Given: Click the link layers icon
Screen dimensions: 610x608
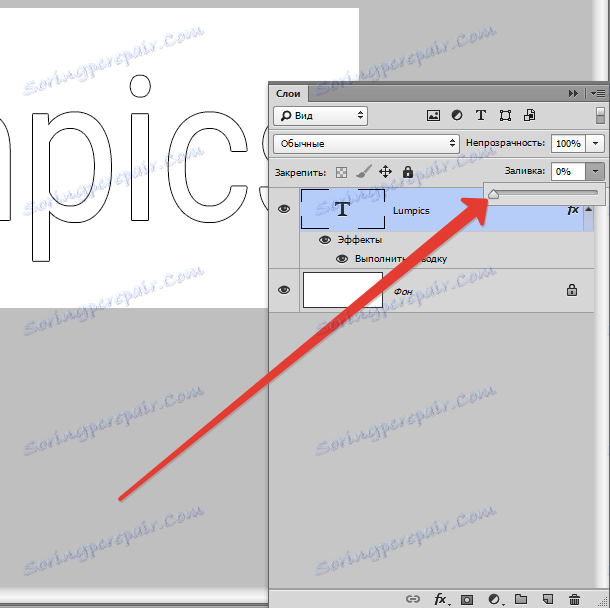Looking at the screenshot, I should click(x=412, y=599).
